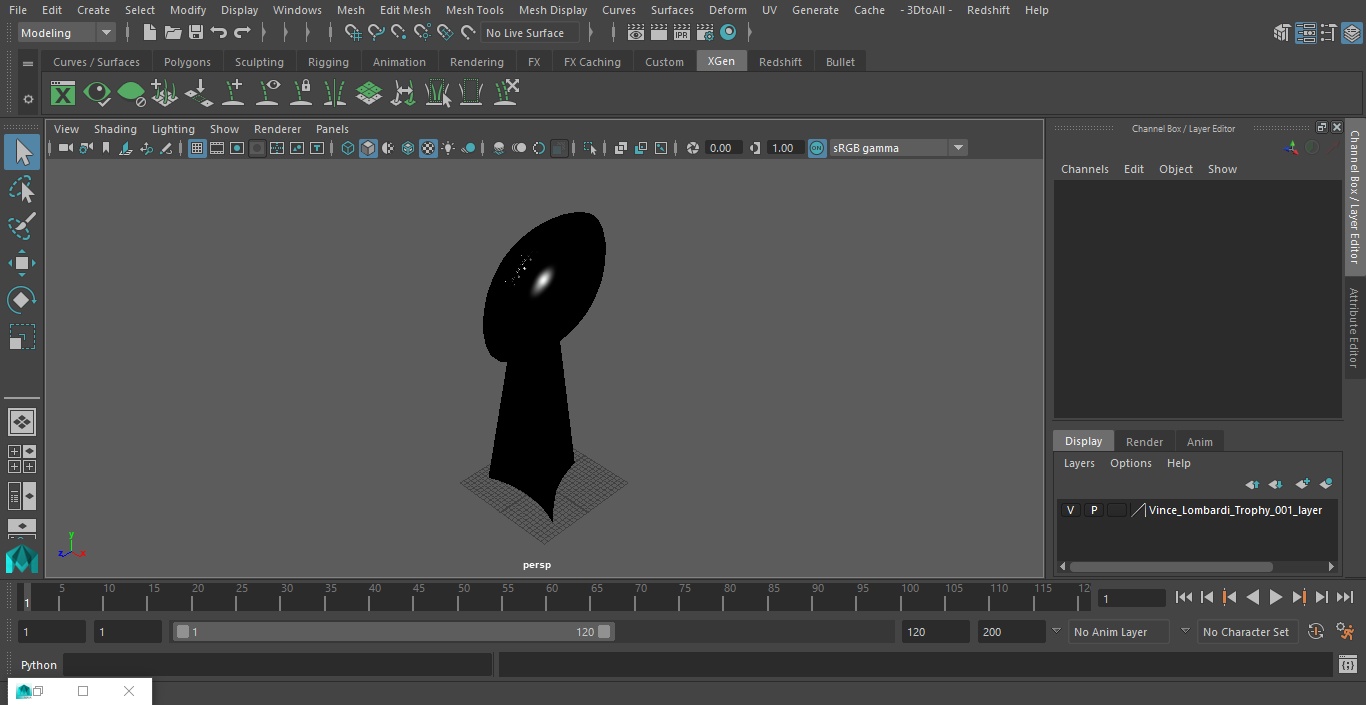Open the viewport Renderer menu

click(x=277, y=129)
